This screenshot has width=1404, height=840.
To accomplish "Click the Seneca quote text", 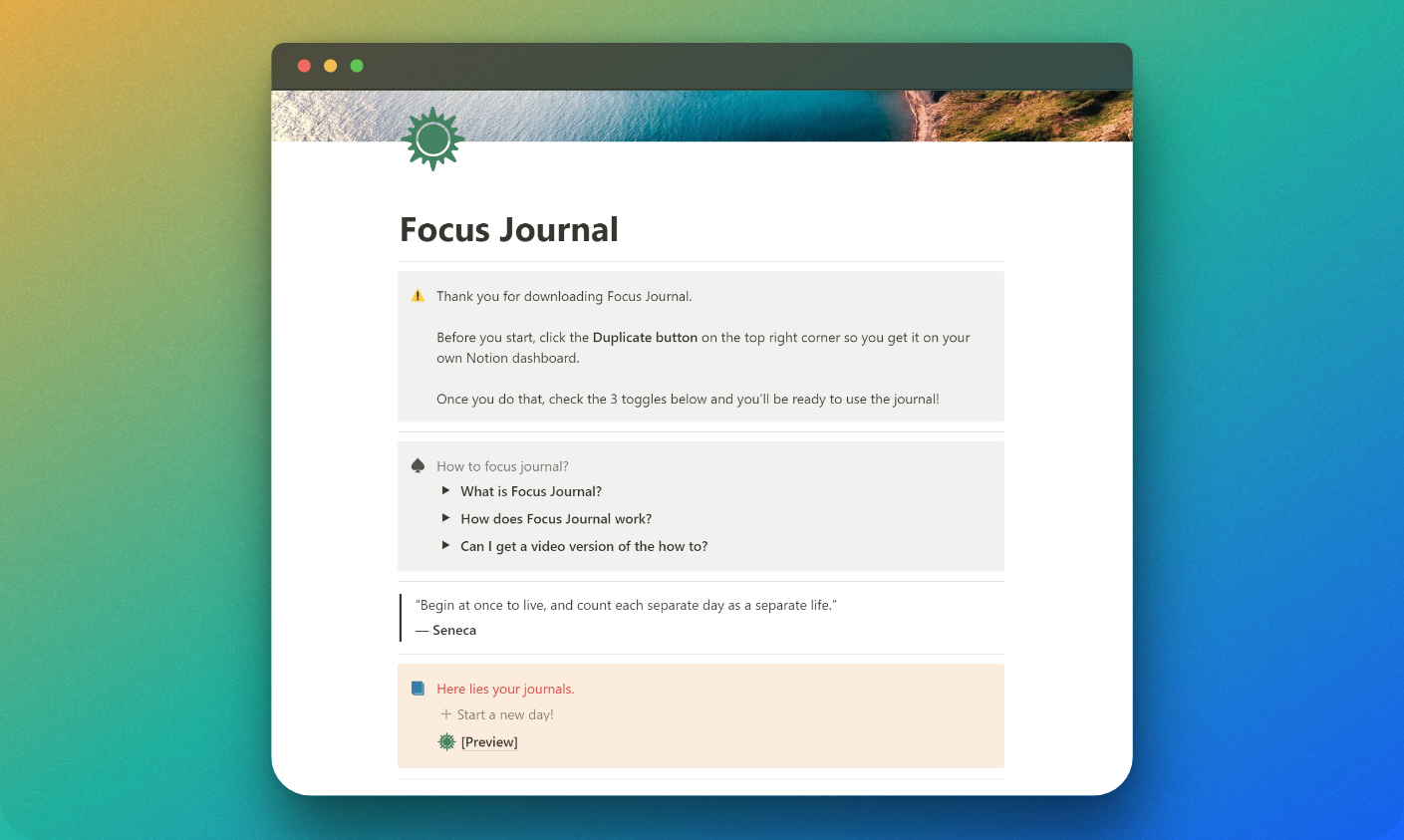I will 626,606.
